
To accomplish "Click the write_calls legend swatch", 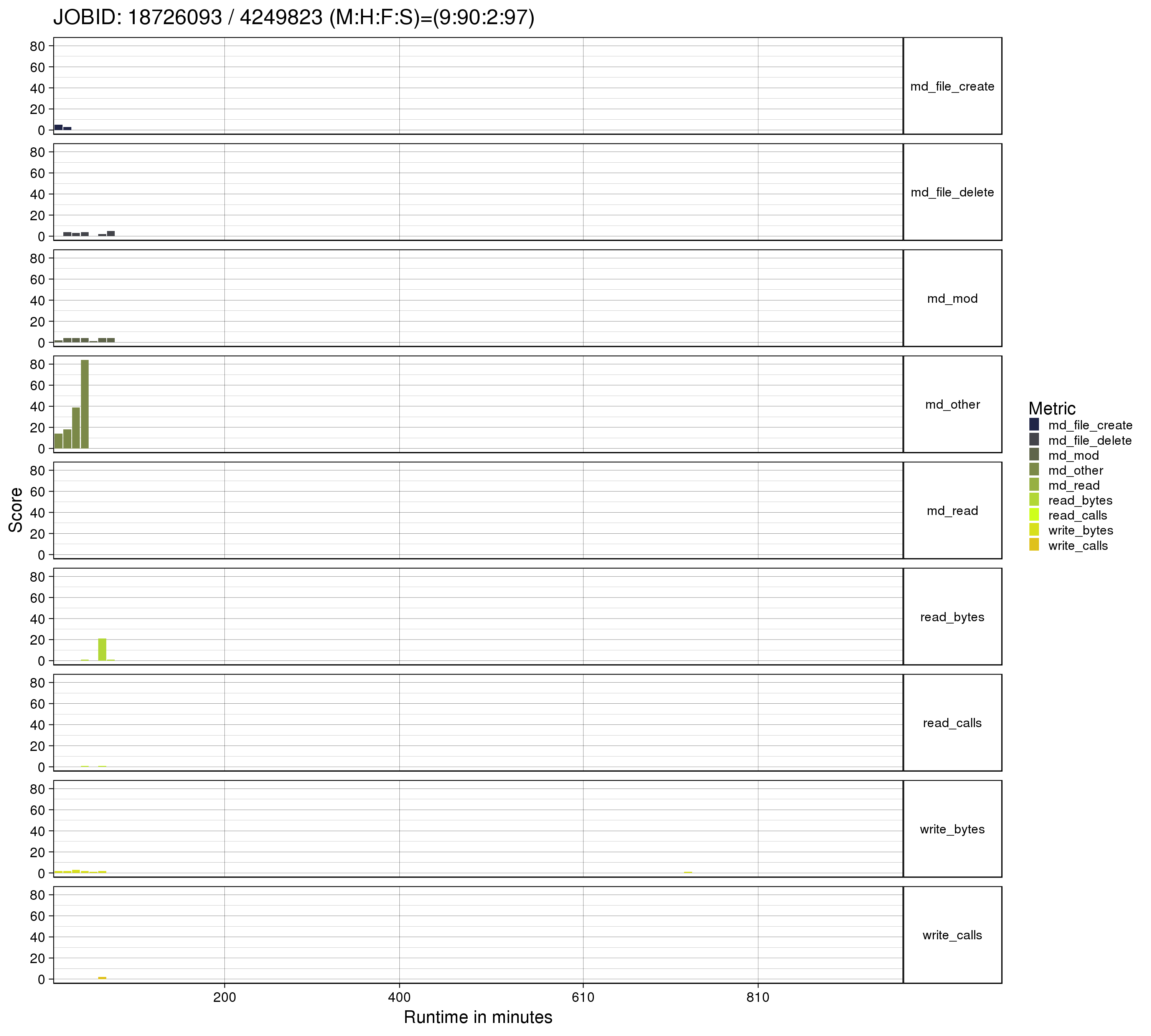I will pos(1034,545).
